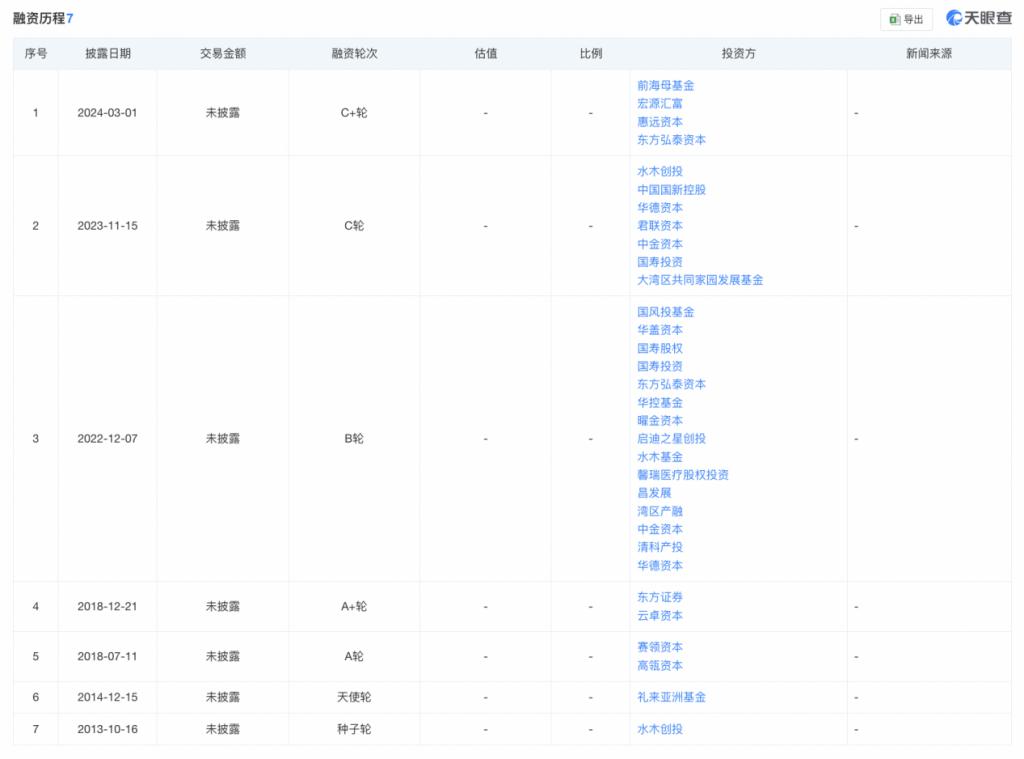Open investor link 大湾区共同家园发展基金

(700, 280)
